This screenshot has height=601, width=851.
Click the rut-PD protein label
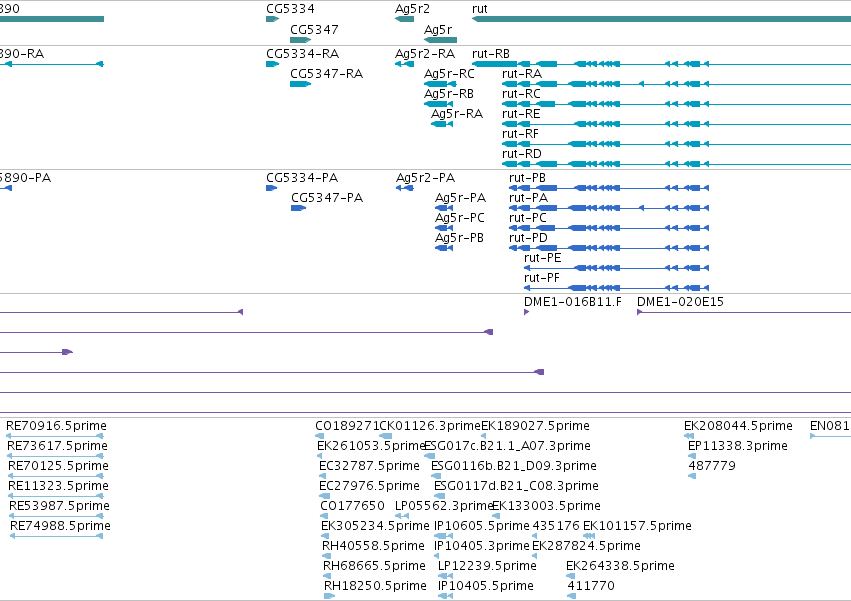528,238
